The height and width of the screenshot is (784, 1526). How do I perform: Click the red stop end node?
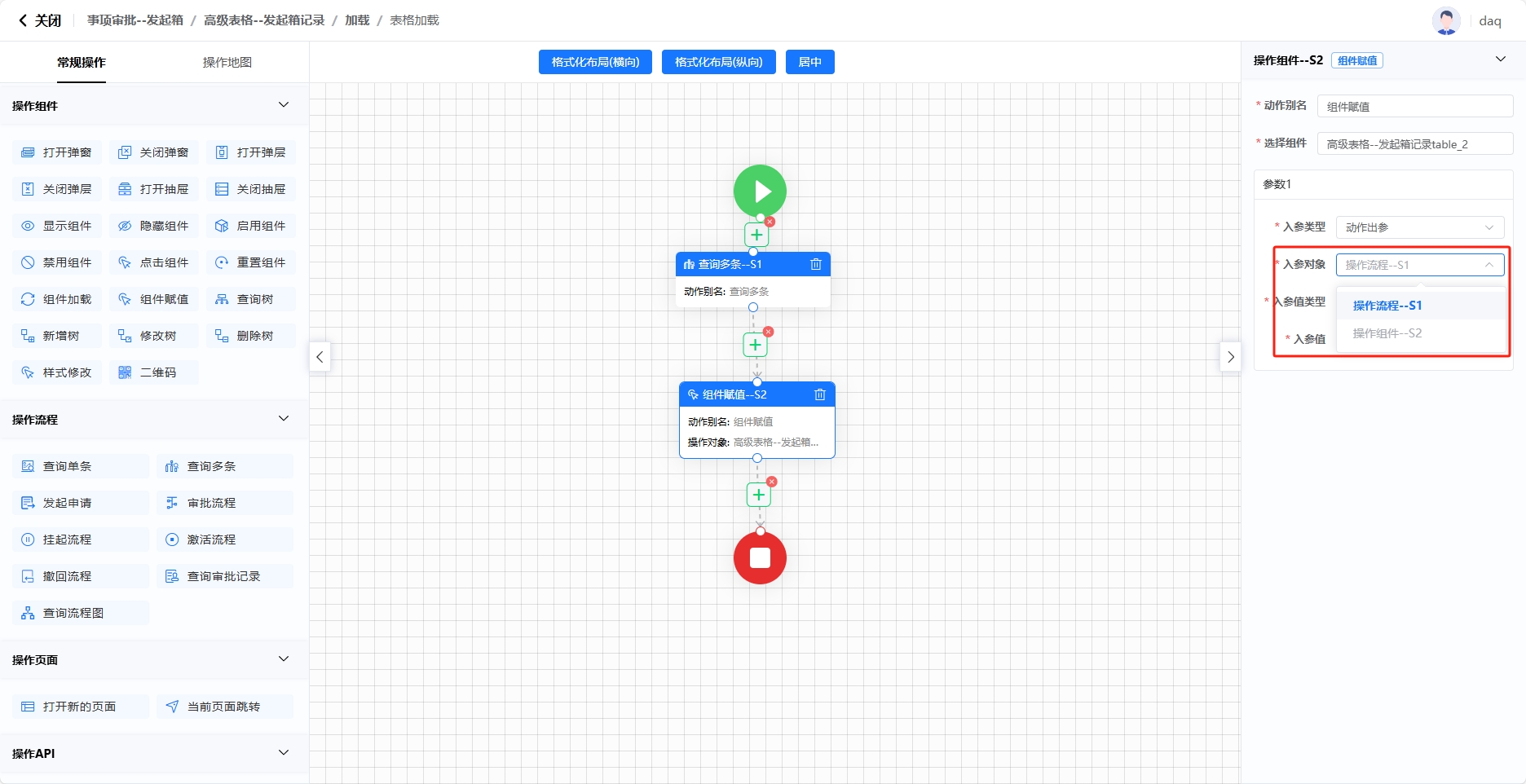(x=760, y=558)
